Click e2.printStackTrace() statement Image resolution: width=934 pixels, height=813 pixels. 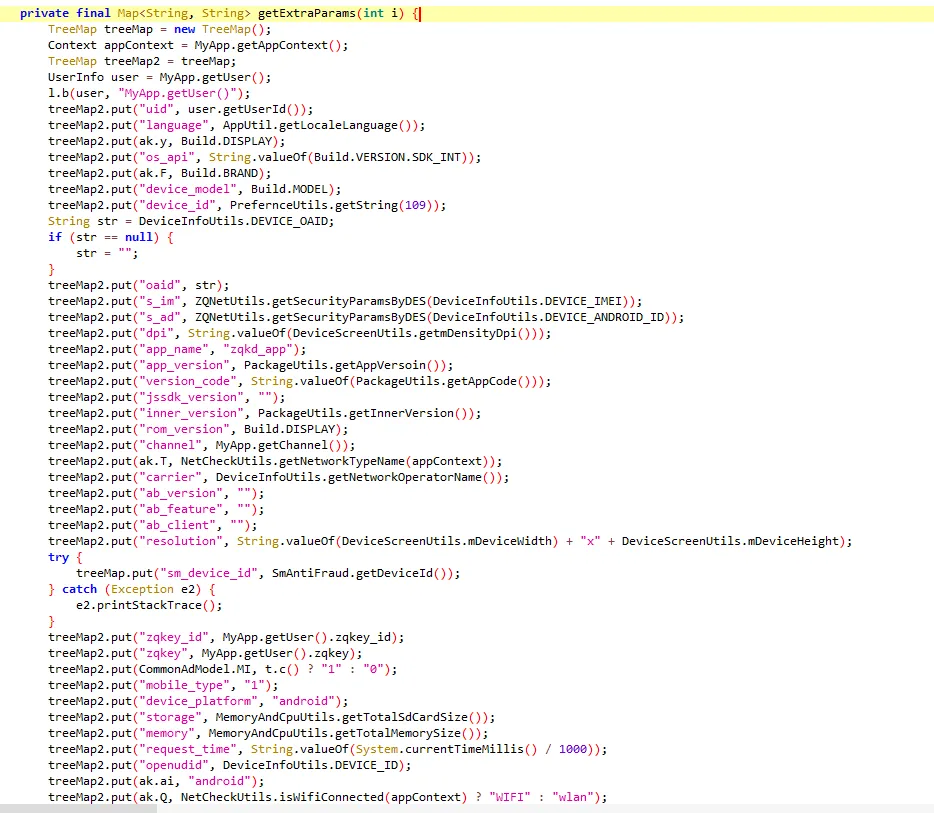(149, 606)
